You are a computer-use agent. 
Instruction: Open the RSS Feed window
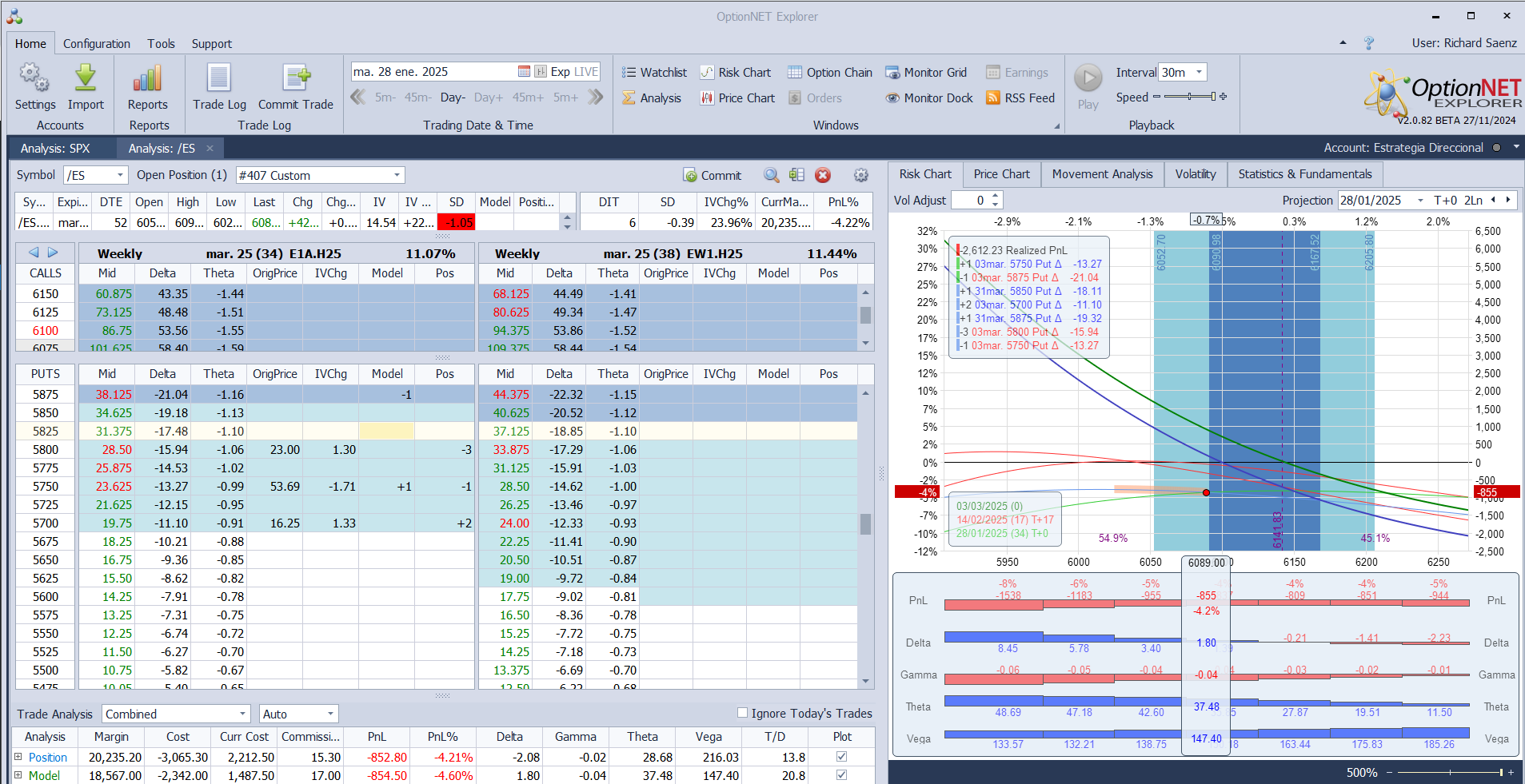pyautogui.click(x=1020, y=98)
